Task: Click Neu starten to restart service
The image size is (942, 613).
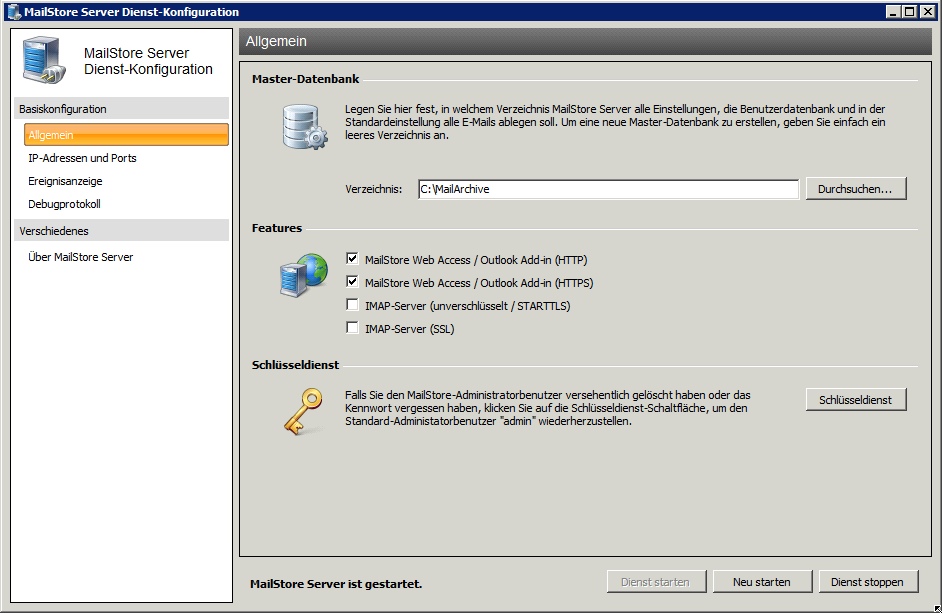Action: [x=761, y=582]
